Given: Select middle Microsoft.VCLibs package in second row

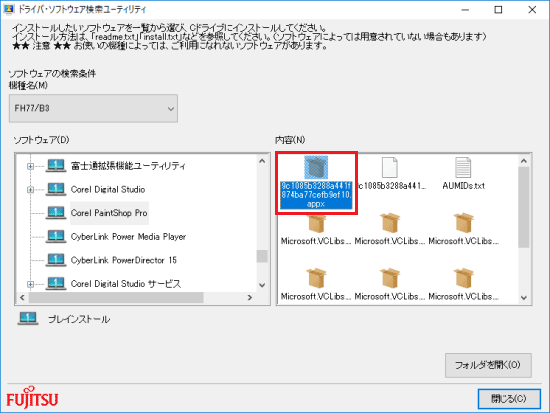Looking at the screenshot, I should coord(390,222).
